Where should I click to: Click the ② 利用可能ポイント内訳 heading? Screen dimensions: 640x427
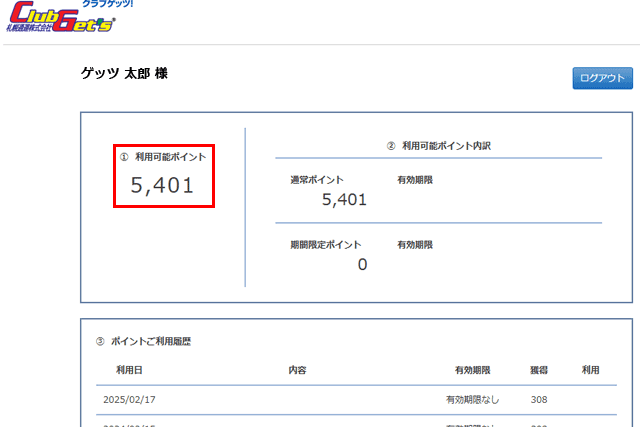tap(438, 146)
